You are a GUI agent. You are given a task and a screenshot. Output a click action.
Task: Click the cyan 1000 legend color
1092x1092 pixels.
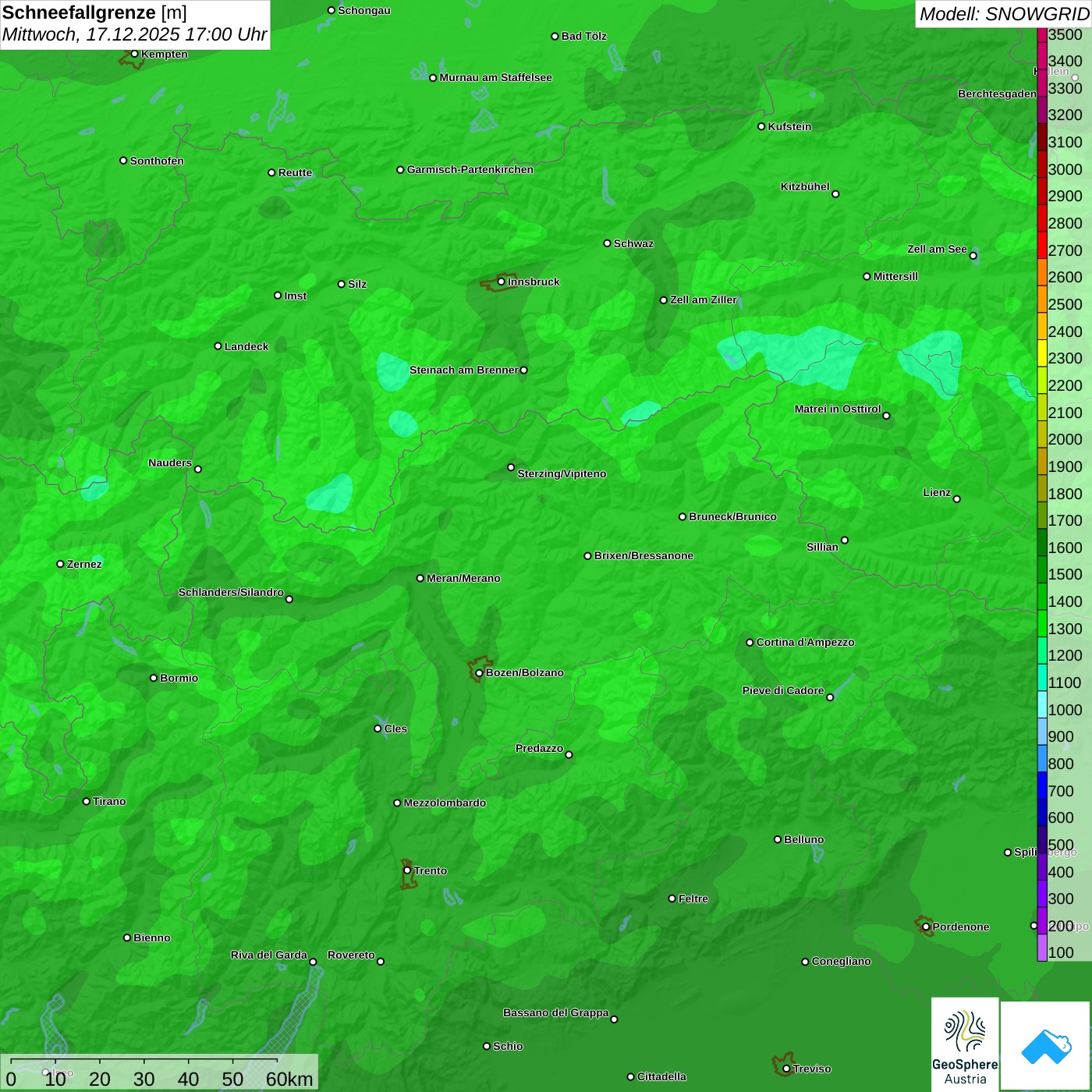(x=1042, y=704)
